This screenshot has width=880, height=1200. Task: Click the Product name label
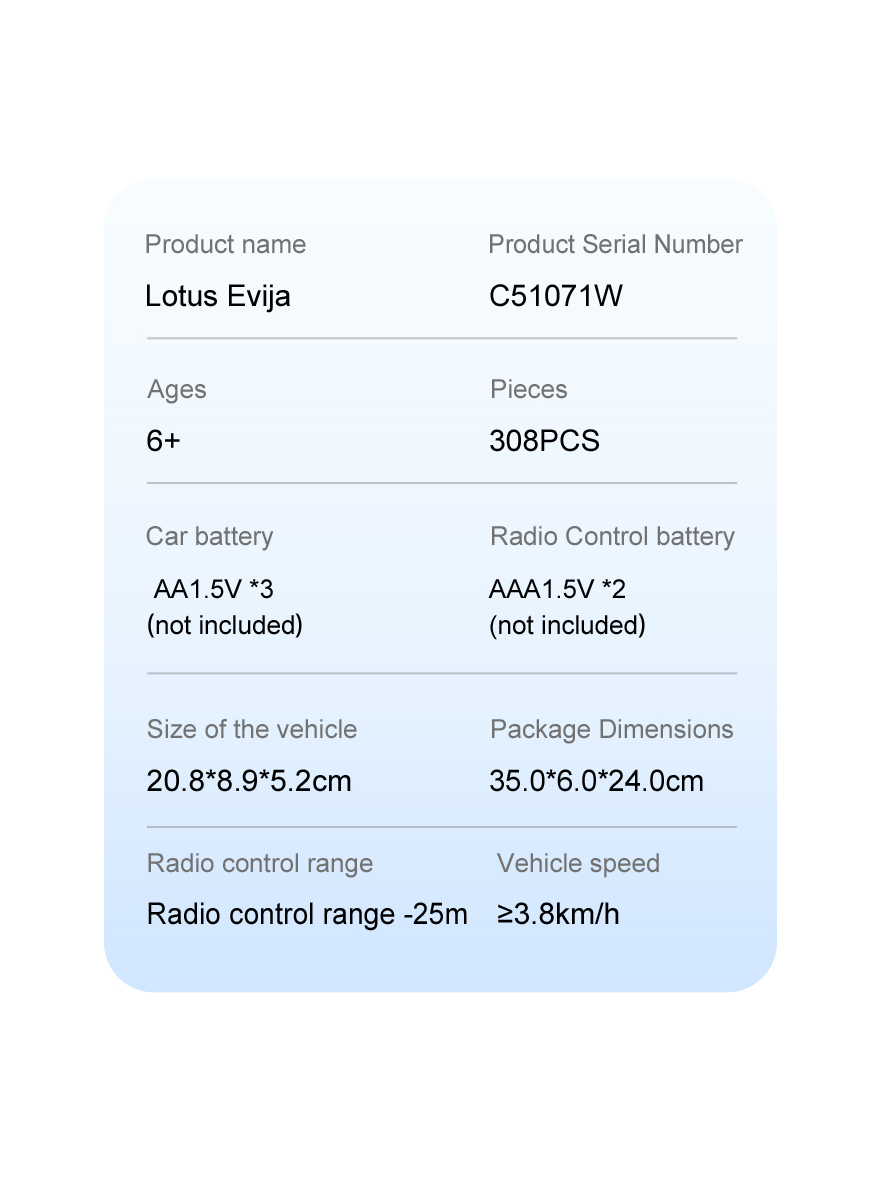[225, 245]
